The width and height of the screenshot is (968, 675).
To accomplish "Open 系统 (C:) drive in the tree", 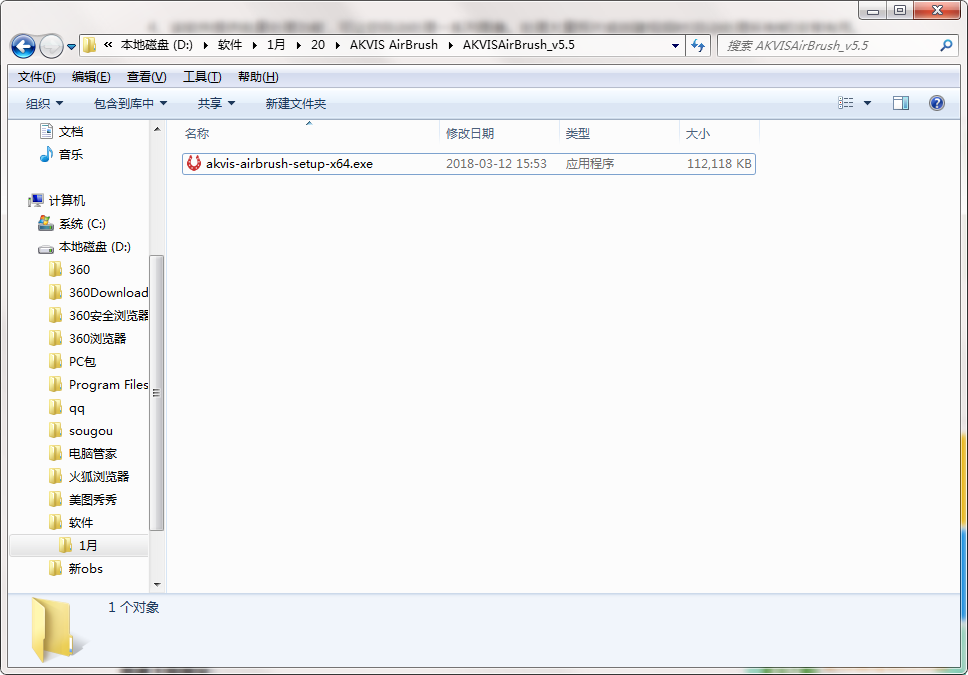I will [x=72, y=224].
